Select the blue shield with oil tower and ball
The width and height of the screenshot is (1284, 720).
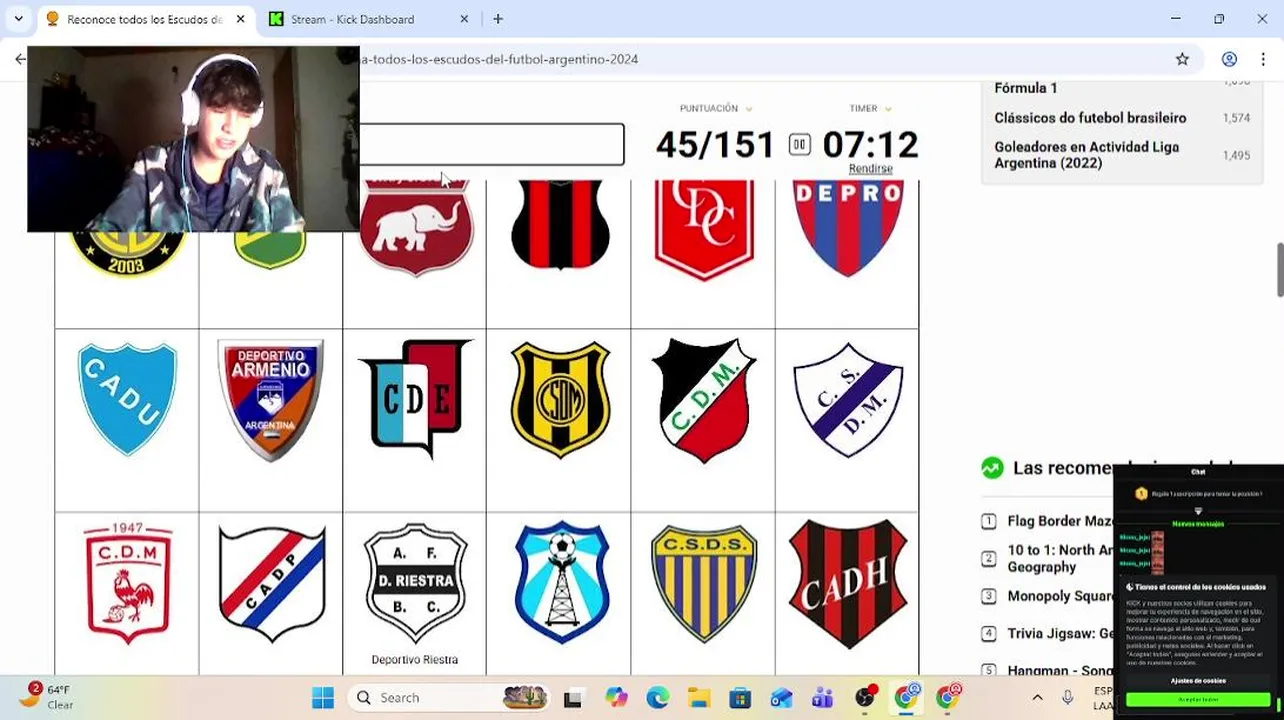[x=561, y=583]
